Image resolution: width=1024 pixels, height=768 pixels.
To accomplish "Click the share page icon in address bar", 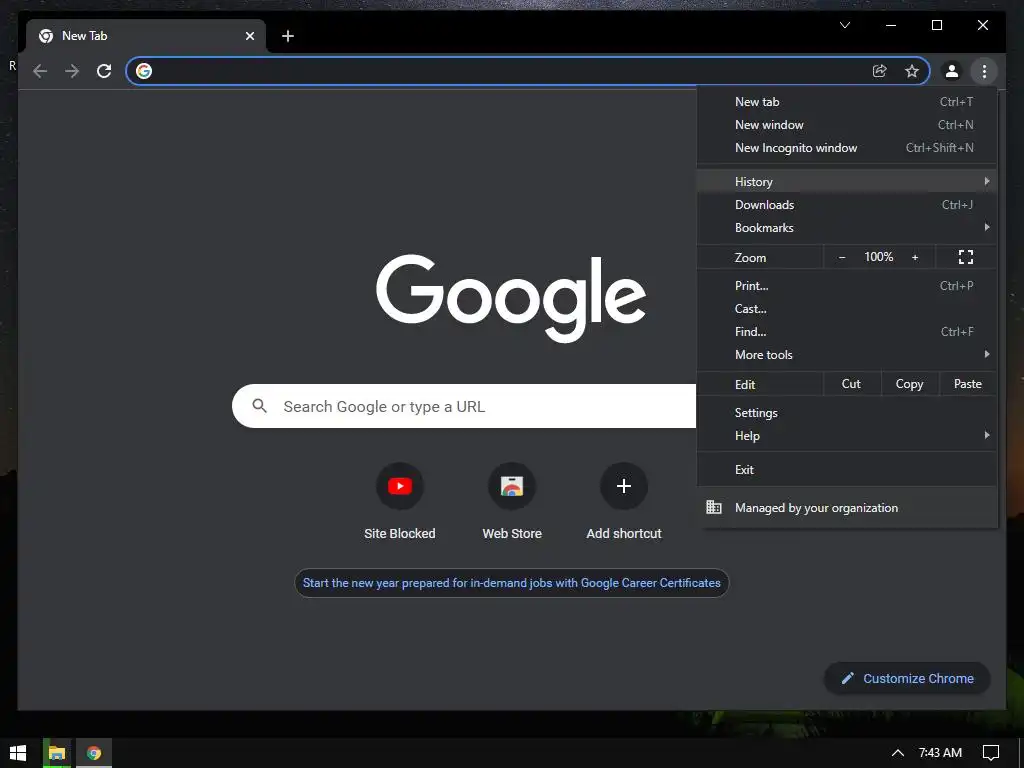I will click(880, 71).
